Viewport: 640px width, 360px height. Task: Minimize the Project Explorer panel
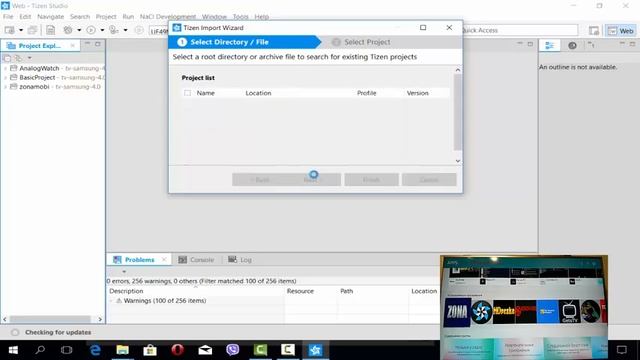[87, 44]
